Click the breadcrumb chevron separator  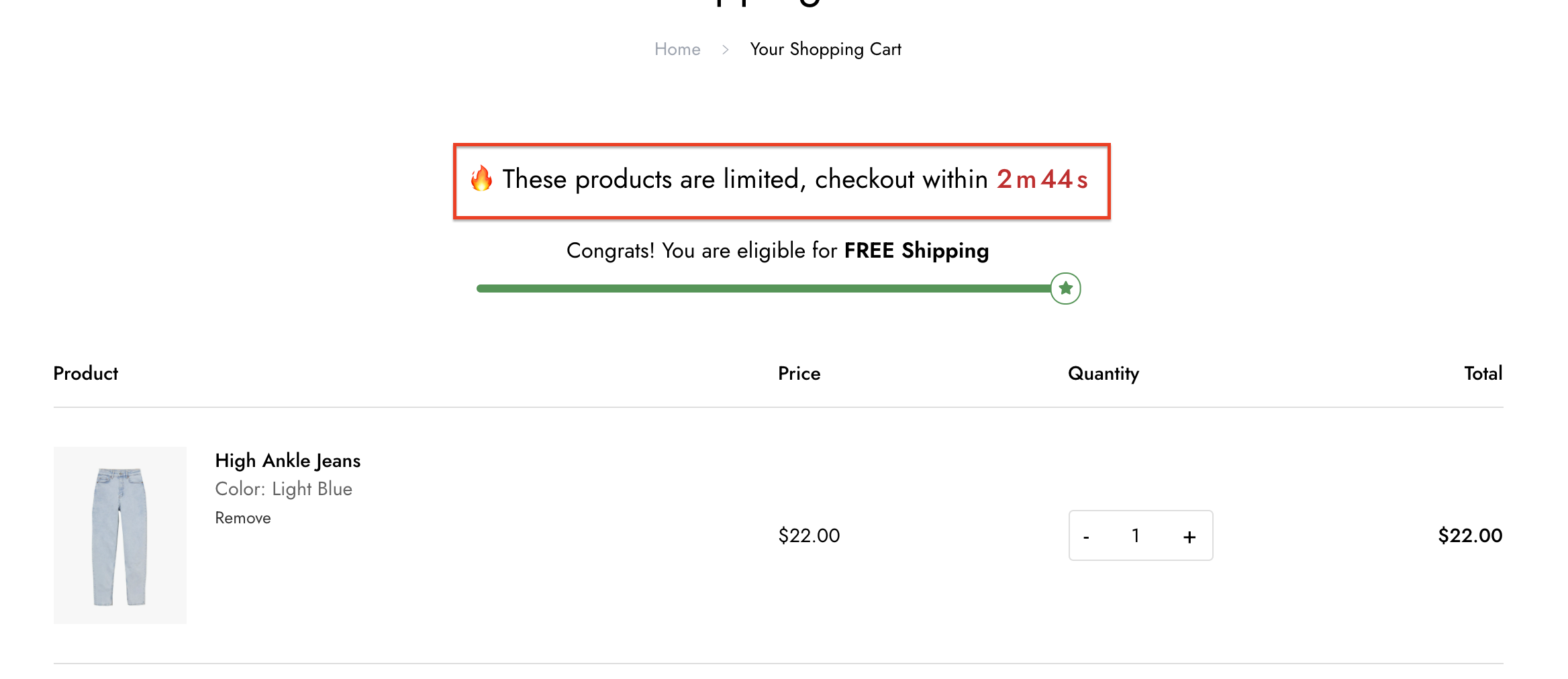click(726, 50)
